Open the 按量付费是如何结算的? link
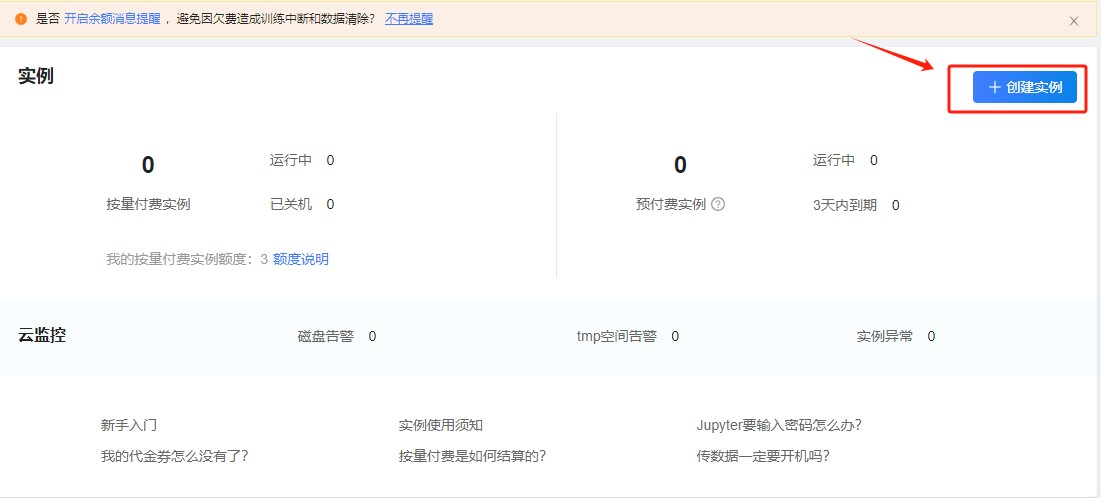Image resolution: width=1101 pixels, height=498 pixels. point(473,456)
